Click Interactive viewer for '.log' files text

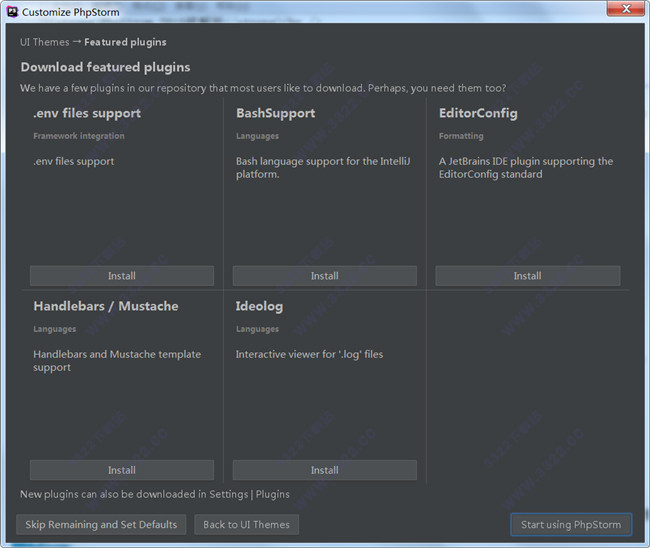tap(309, 354)
